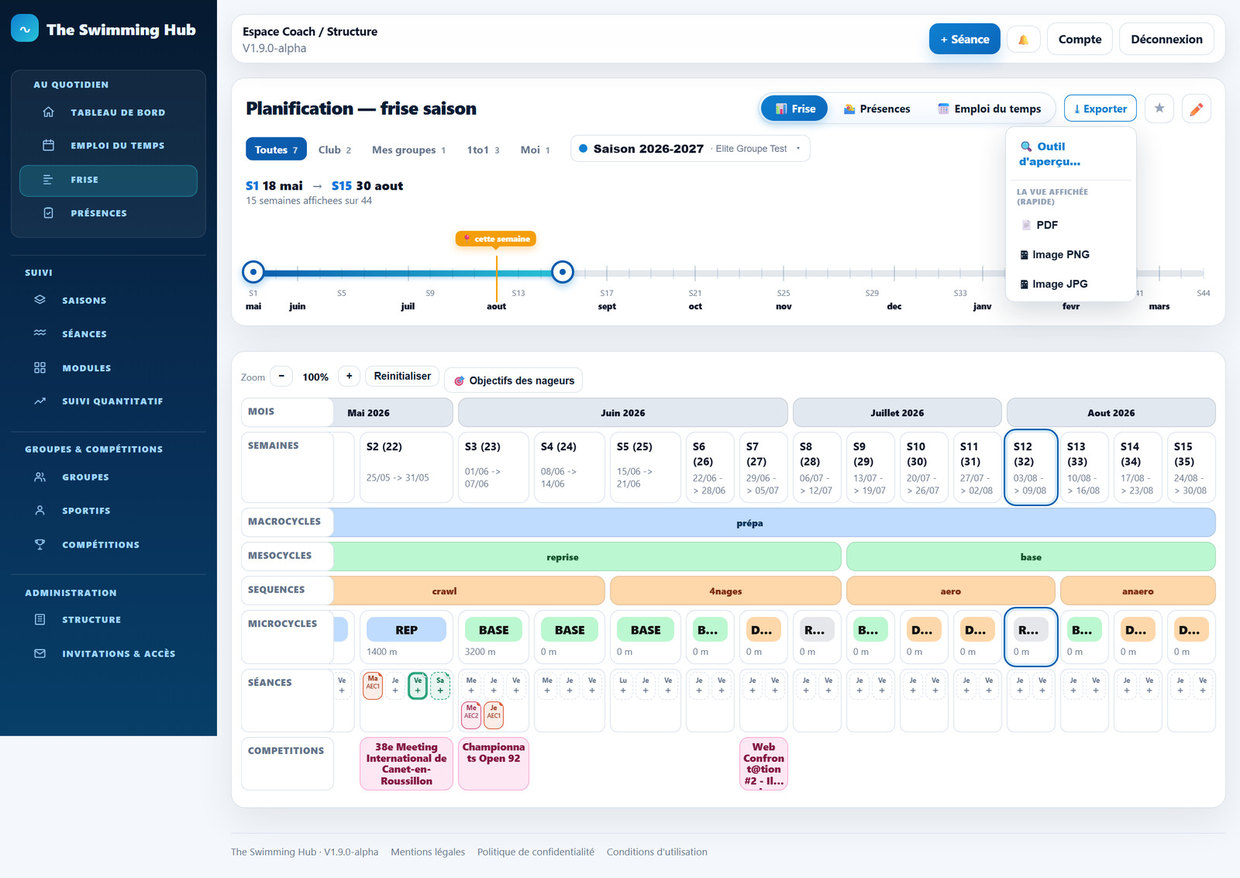Select the Mes groupes filter
The image size is (1240, 878).
click(x=409, y=149)
